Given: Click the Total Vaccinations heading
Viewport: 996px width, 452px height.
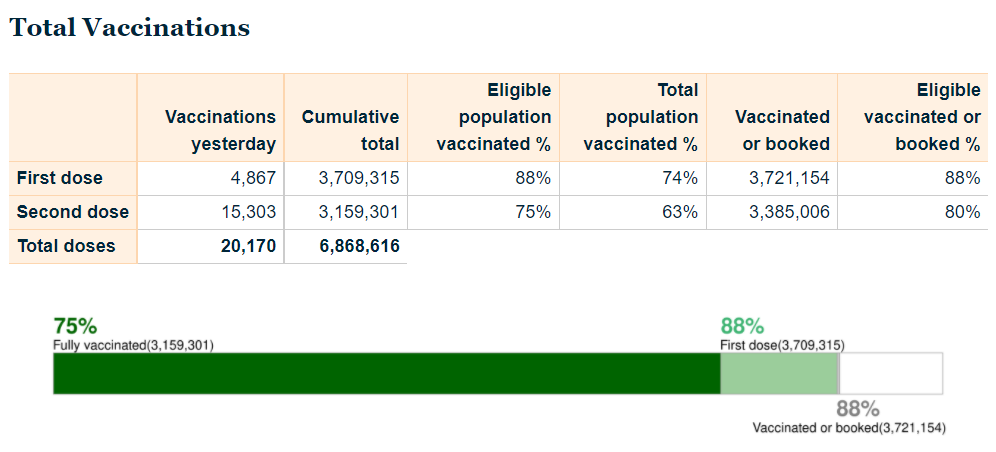Looking at the screenshot, I should coord(130,28).
